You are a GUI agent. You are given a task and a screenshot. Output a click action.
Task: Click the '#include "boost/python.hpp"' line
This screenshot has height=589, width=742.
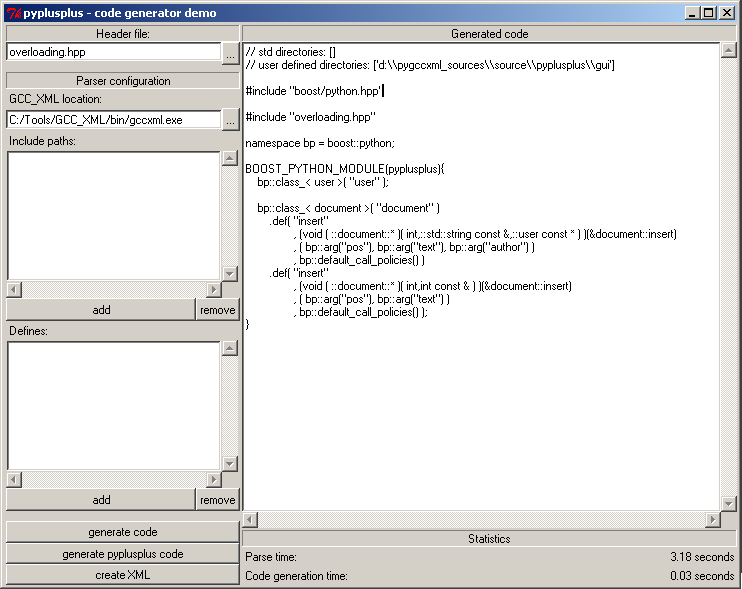pos(313,91)
